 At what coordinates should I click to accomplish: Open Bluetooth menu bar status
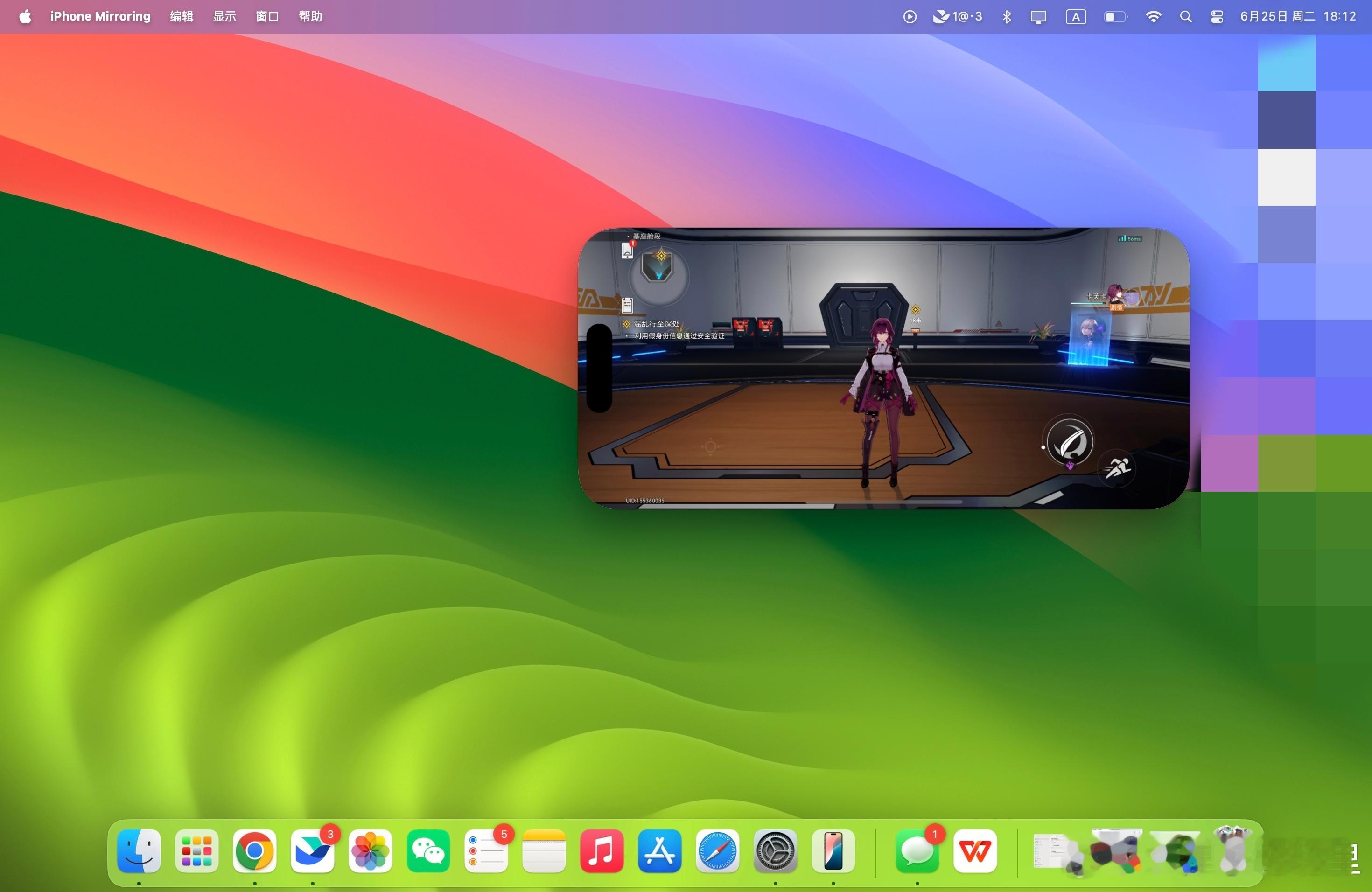tap(1007, 17)
